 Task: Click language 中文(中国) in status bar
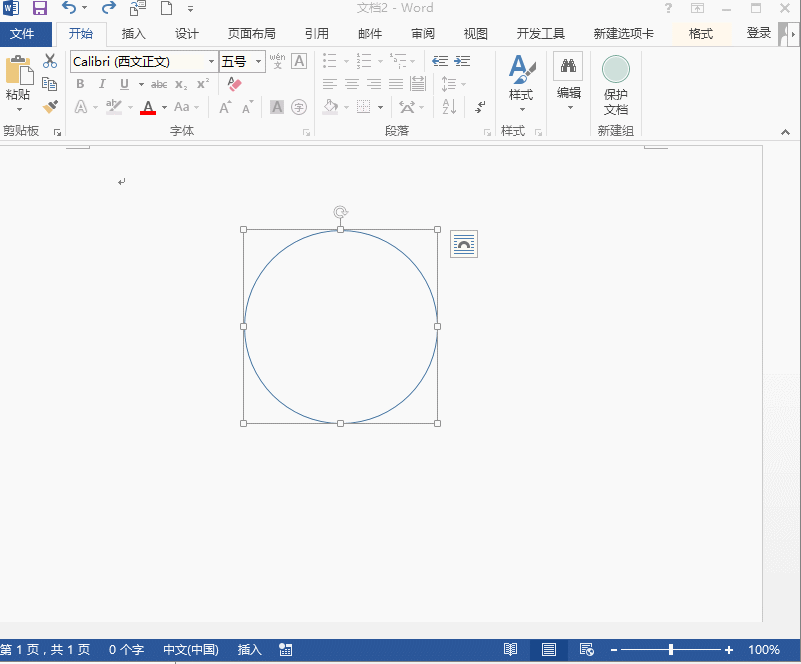click(191, 650)
